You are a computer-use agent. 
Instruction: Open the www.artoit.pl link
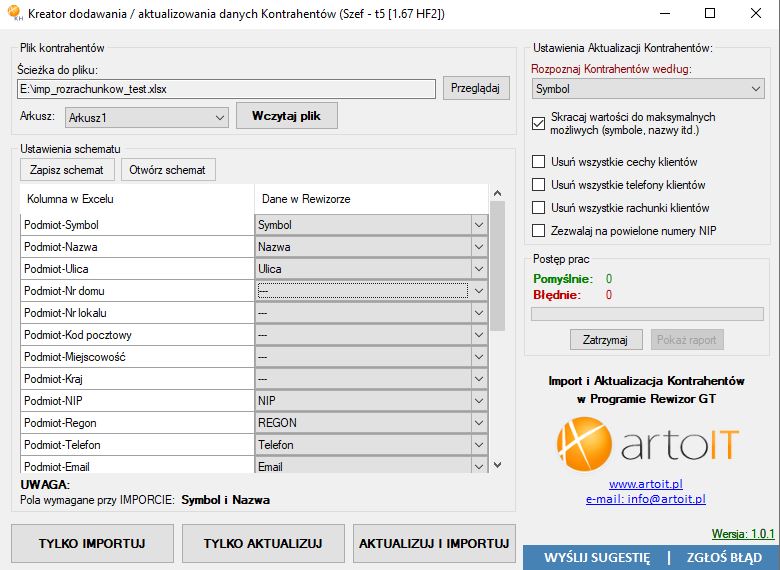tap(645, 484)
